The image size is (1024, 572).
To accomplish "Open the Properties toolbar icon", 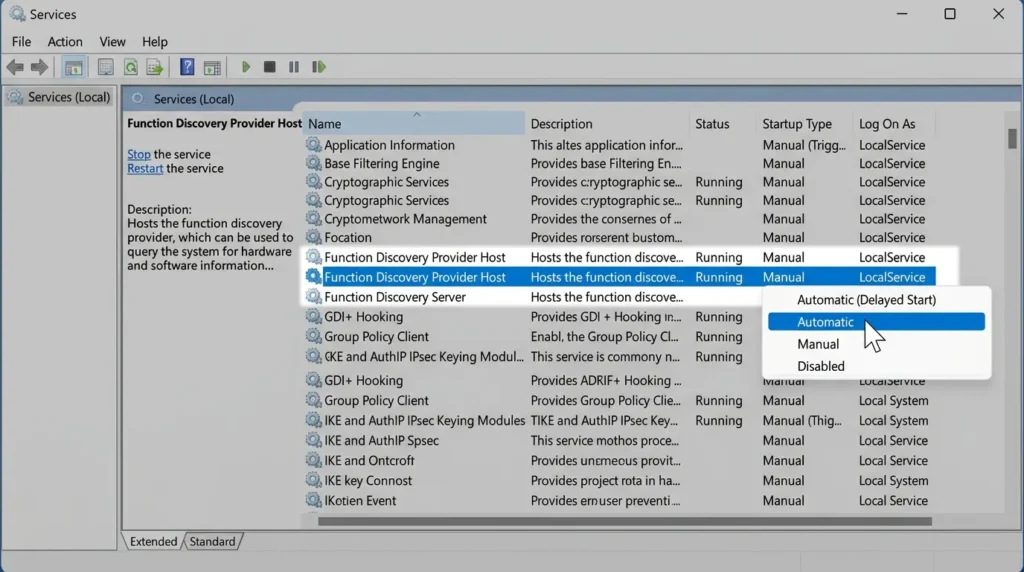I will (105, 67).
